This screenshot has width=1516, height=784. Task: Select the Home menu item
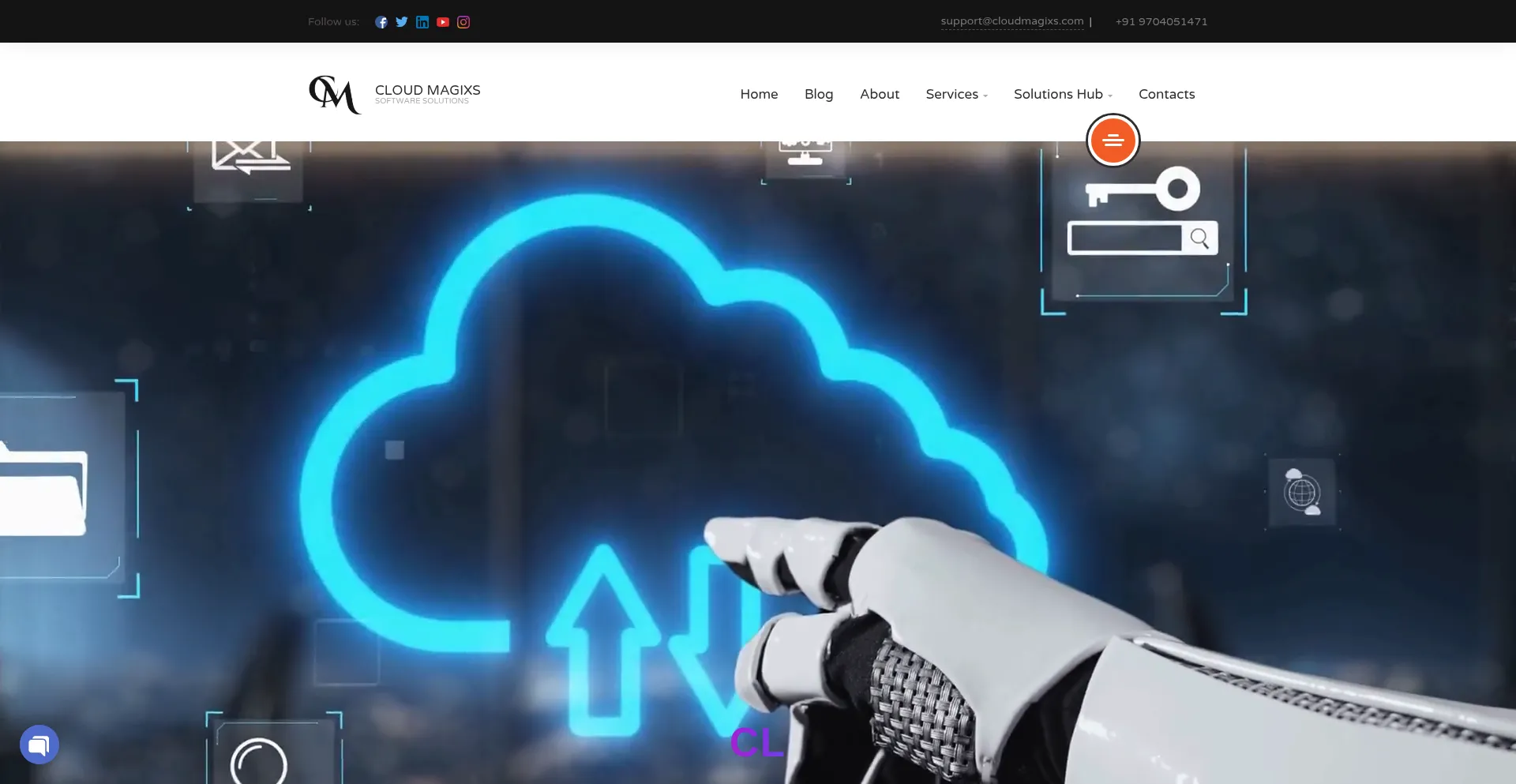[x=759, y=94]
